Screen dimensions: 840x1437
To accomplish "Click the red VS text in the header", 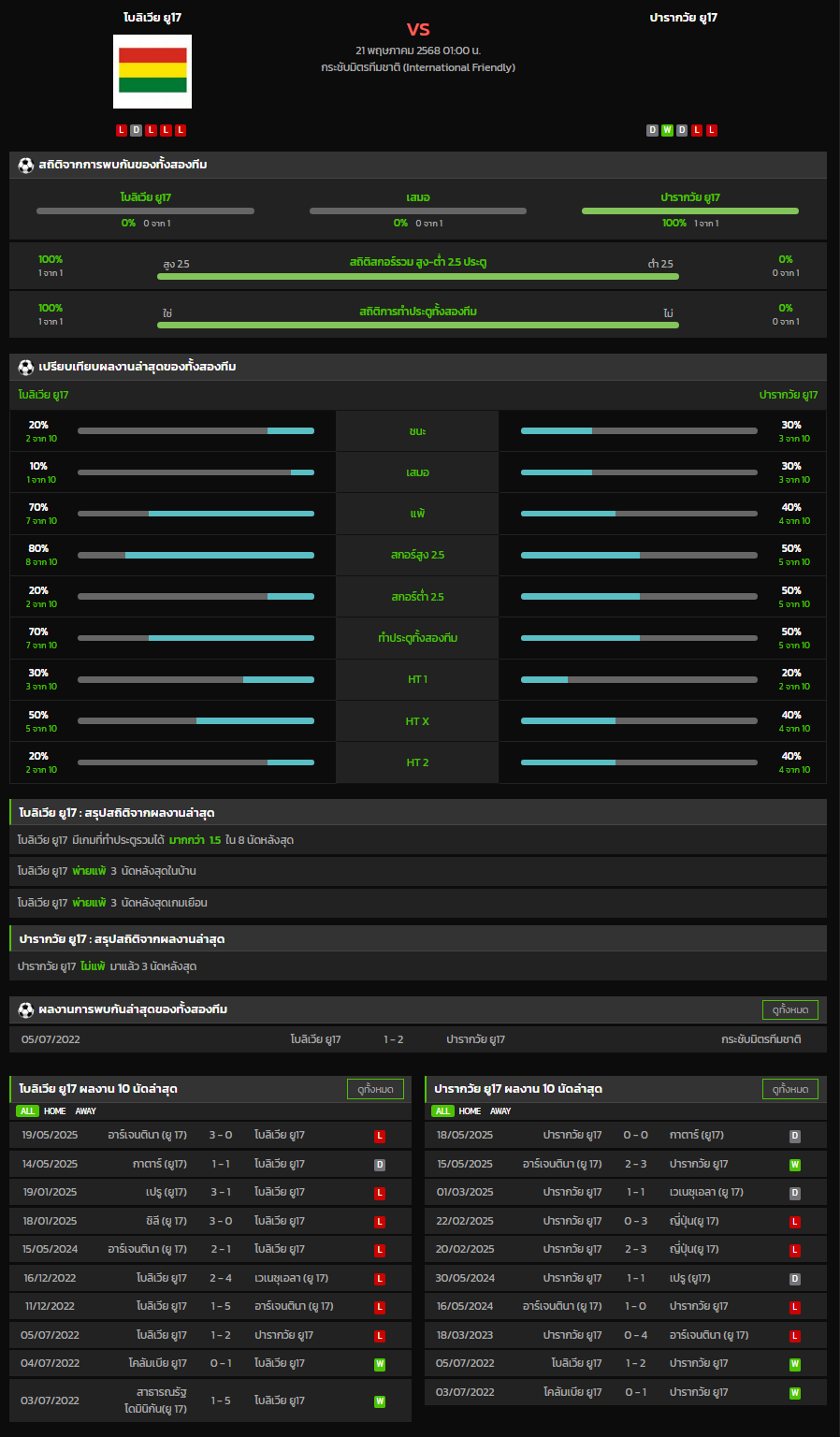I will [x=418, y=29].
